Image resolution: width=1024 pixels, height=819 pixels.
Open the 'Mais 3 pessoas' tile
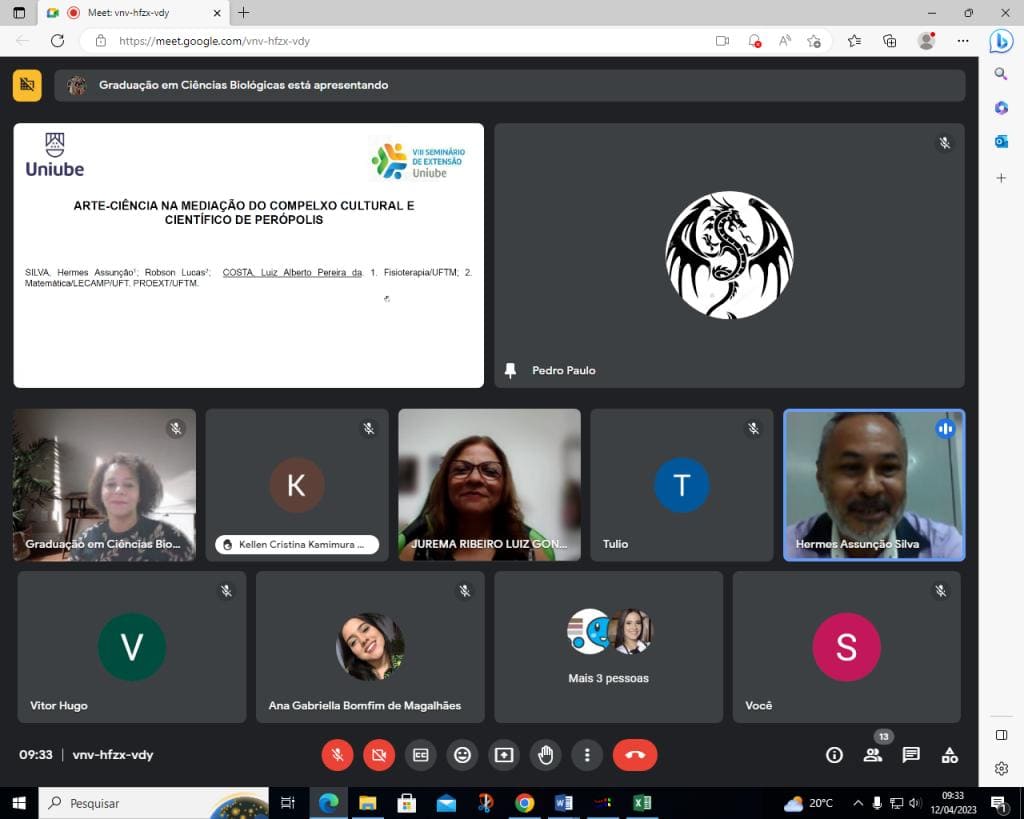609,647
